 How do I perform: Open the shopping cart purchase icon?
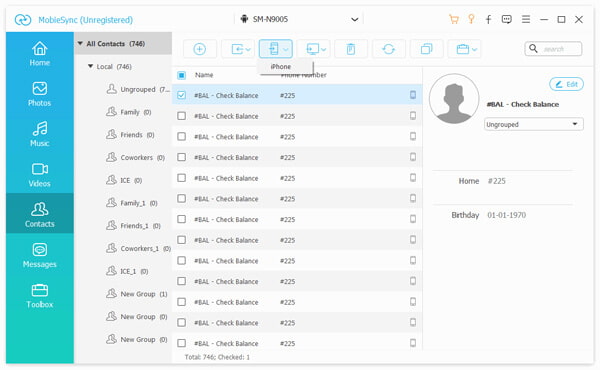coord(454,20)
